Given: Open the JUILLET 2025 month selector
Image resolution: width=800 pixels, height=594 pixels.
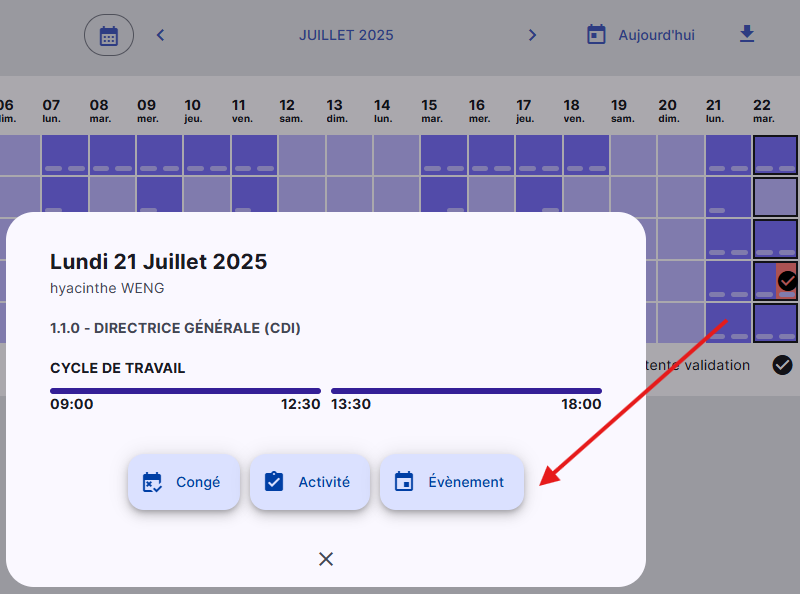Looking at the screenshot, I should [346, 35].
